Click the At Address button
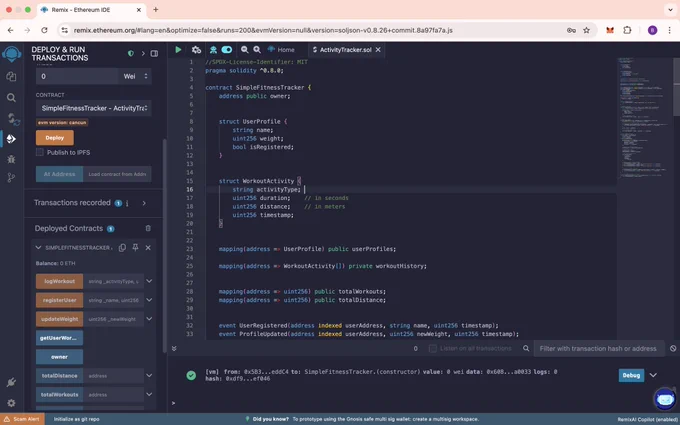 pos(59,174)
